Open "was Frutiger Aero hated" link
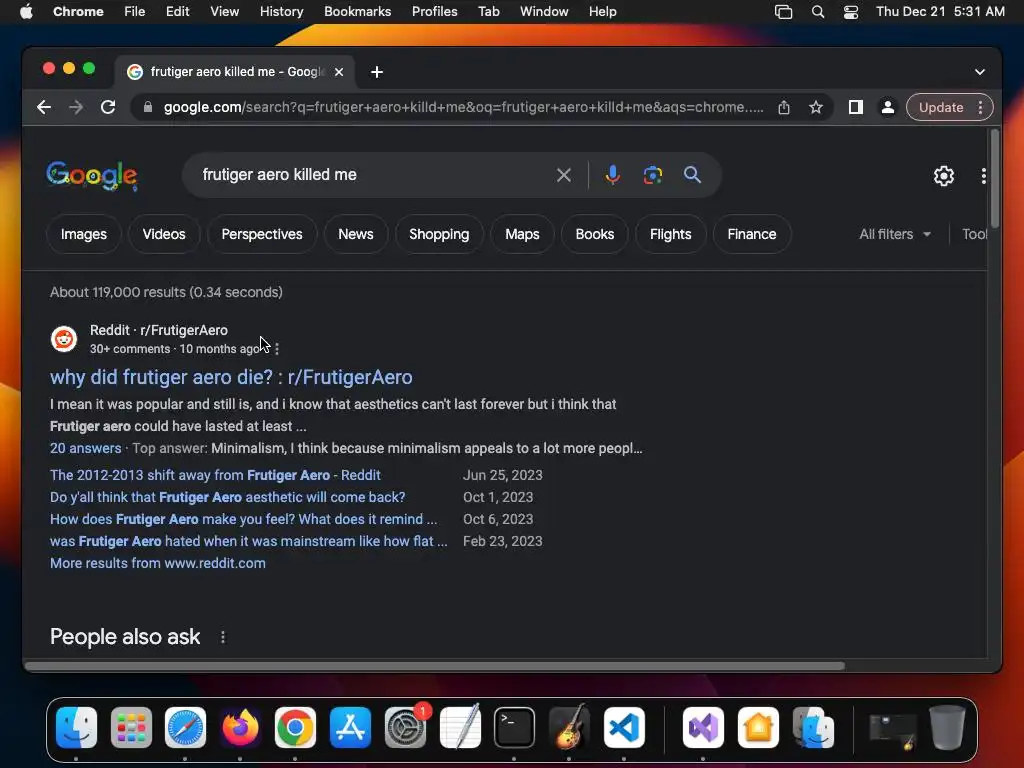1024x768 pixels. coord(249,541)
